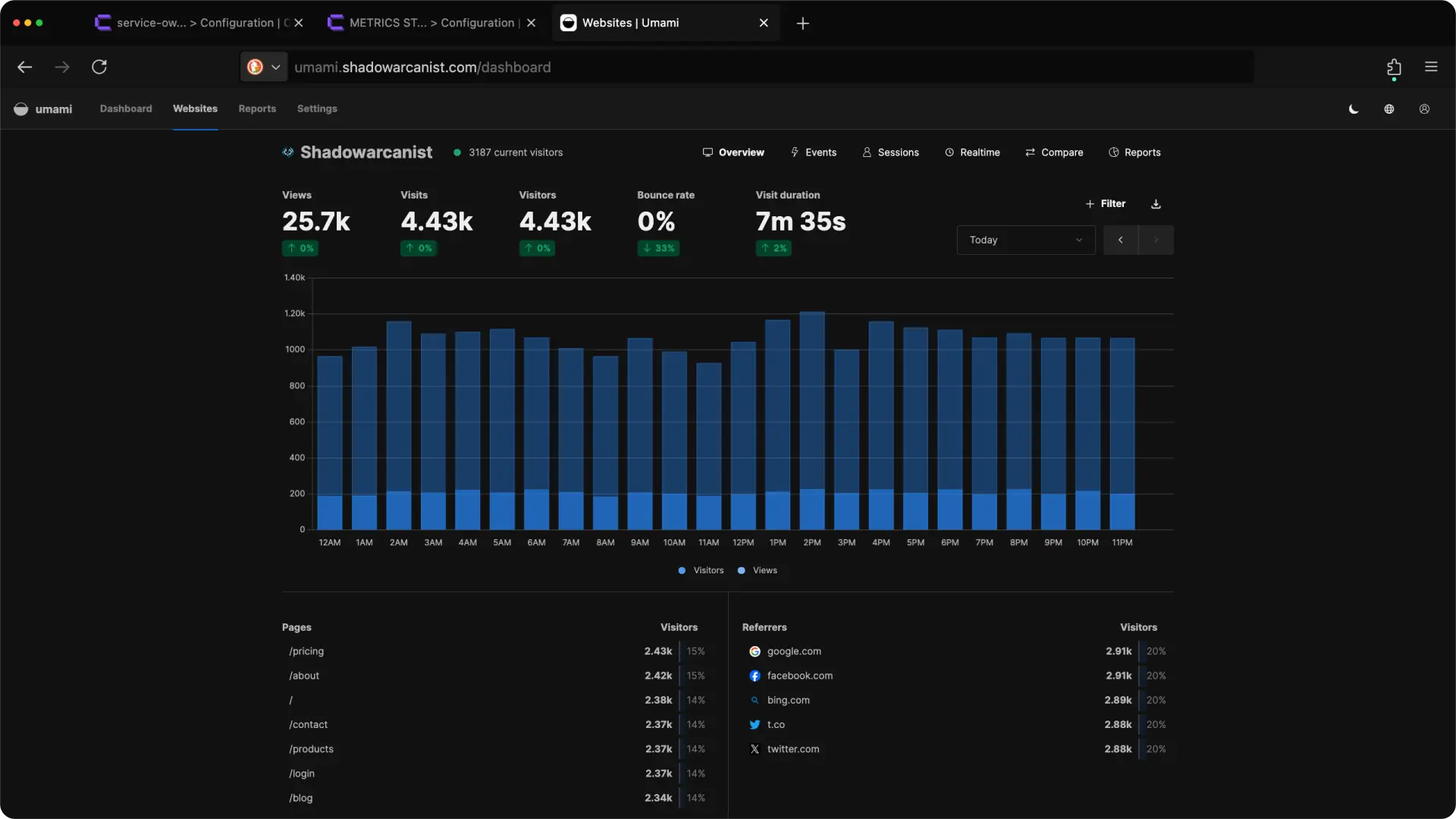Open the language selector globe icon
The image size is (1456, 819).
pos(1389,108)
